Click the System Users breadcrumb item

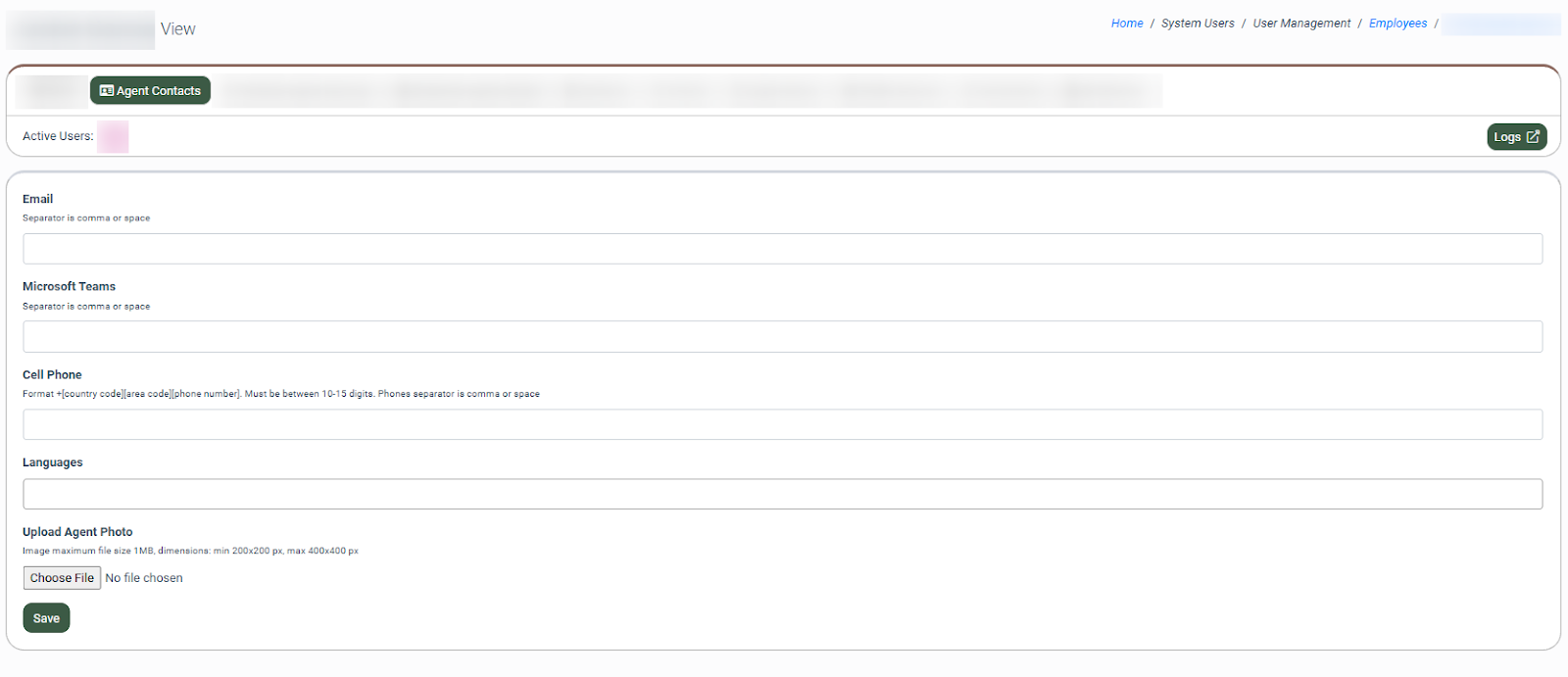[1198, 24]
